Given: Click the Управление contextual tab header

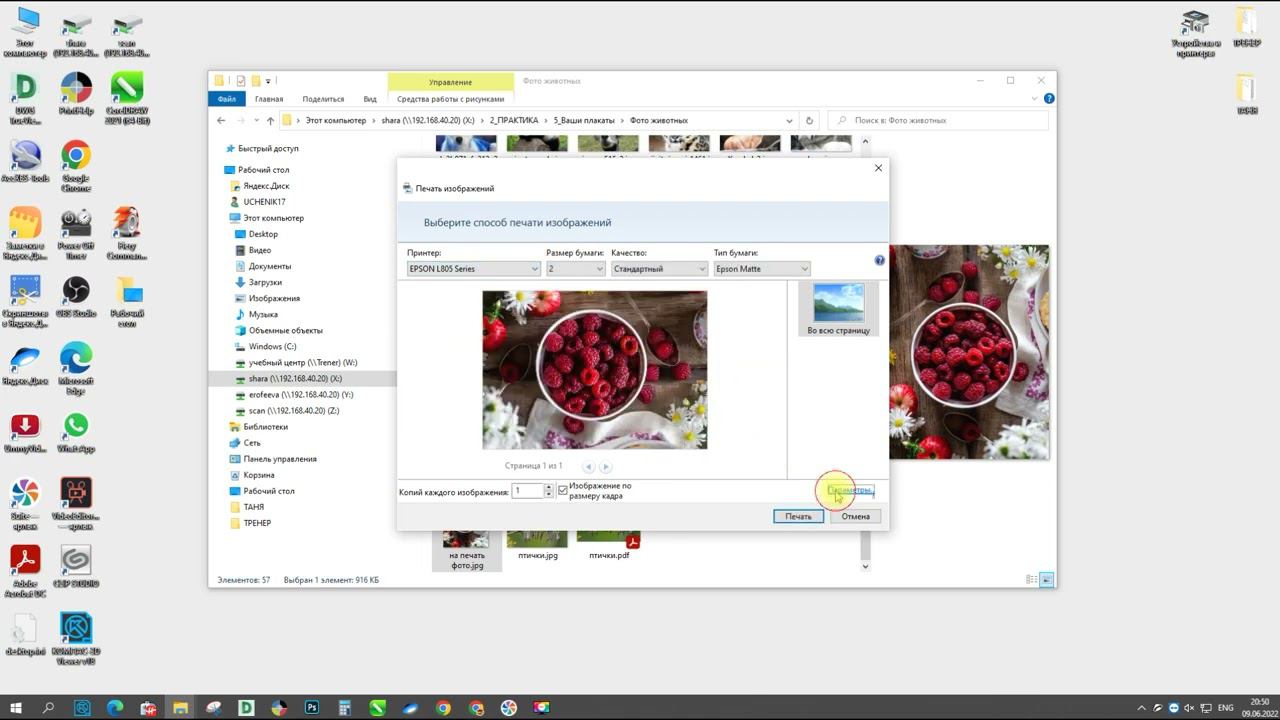Looking at the screenshot, I should pos(450,82).
